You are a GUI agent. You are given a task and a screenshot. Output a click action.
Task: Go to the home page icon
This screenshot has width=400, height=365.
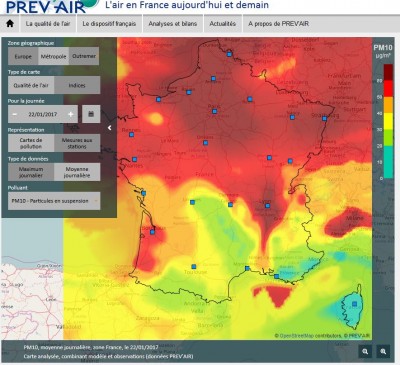(10, 24)
